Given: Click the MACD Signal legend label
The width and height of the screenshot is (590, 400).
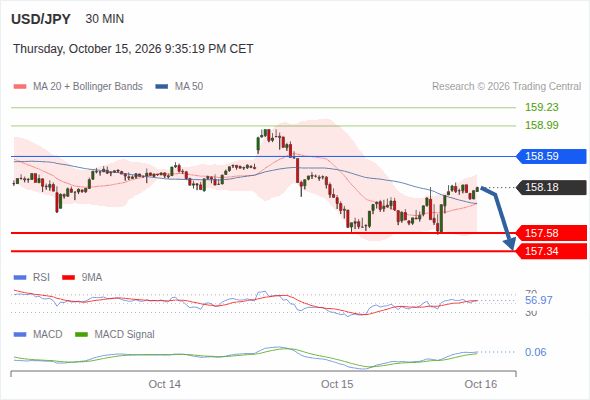Looking at the screenshot, I should click(x=124, y=334).
